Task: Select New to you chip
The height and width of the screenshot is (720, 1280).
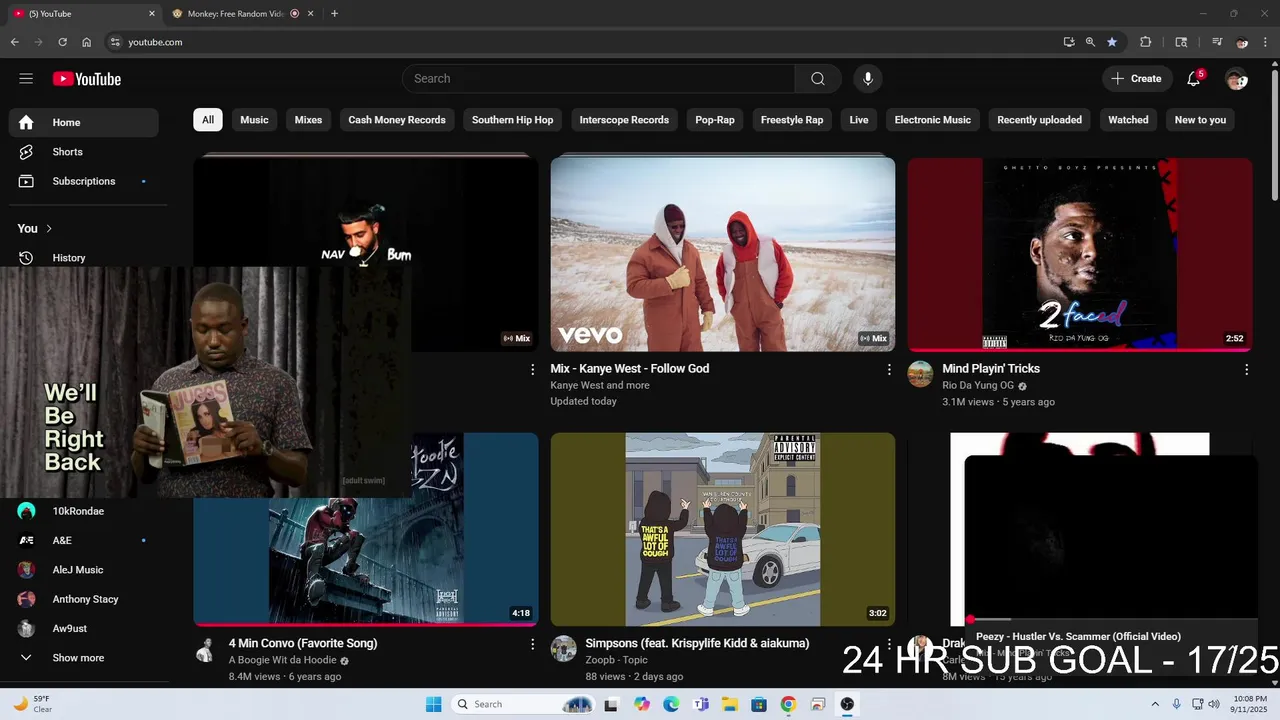Action: tap(1200, 120)
